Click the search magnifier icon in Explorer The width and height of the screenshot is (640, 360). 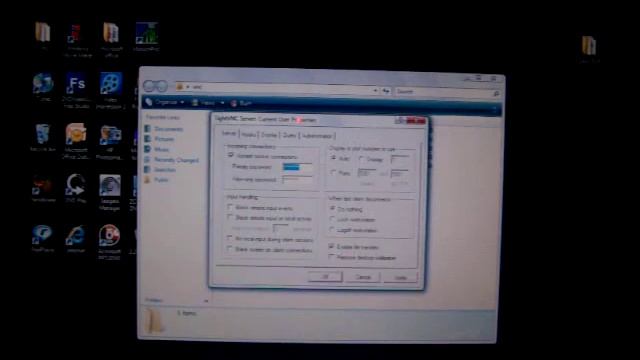pyautogui.click(x=496, y=94)
